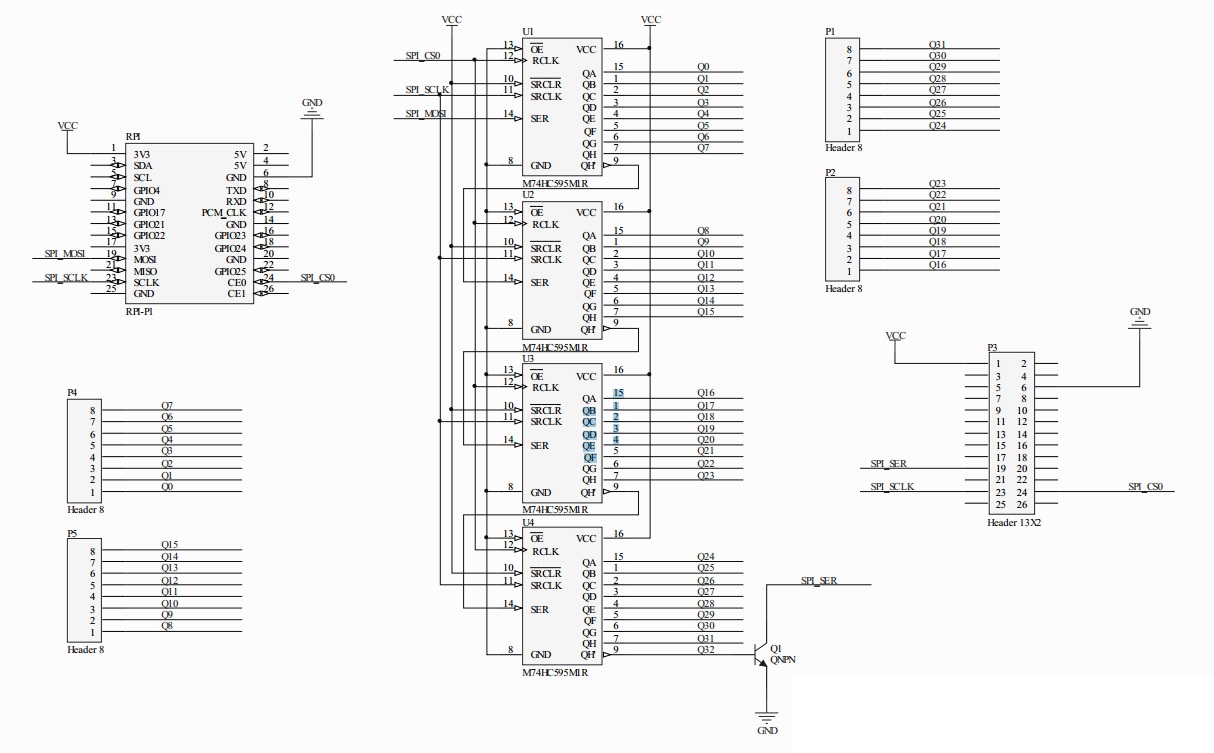
Task: Click the GND symbol above the RPI connector
Action: click(x=312, y=107)
